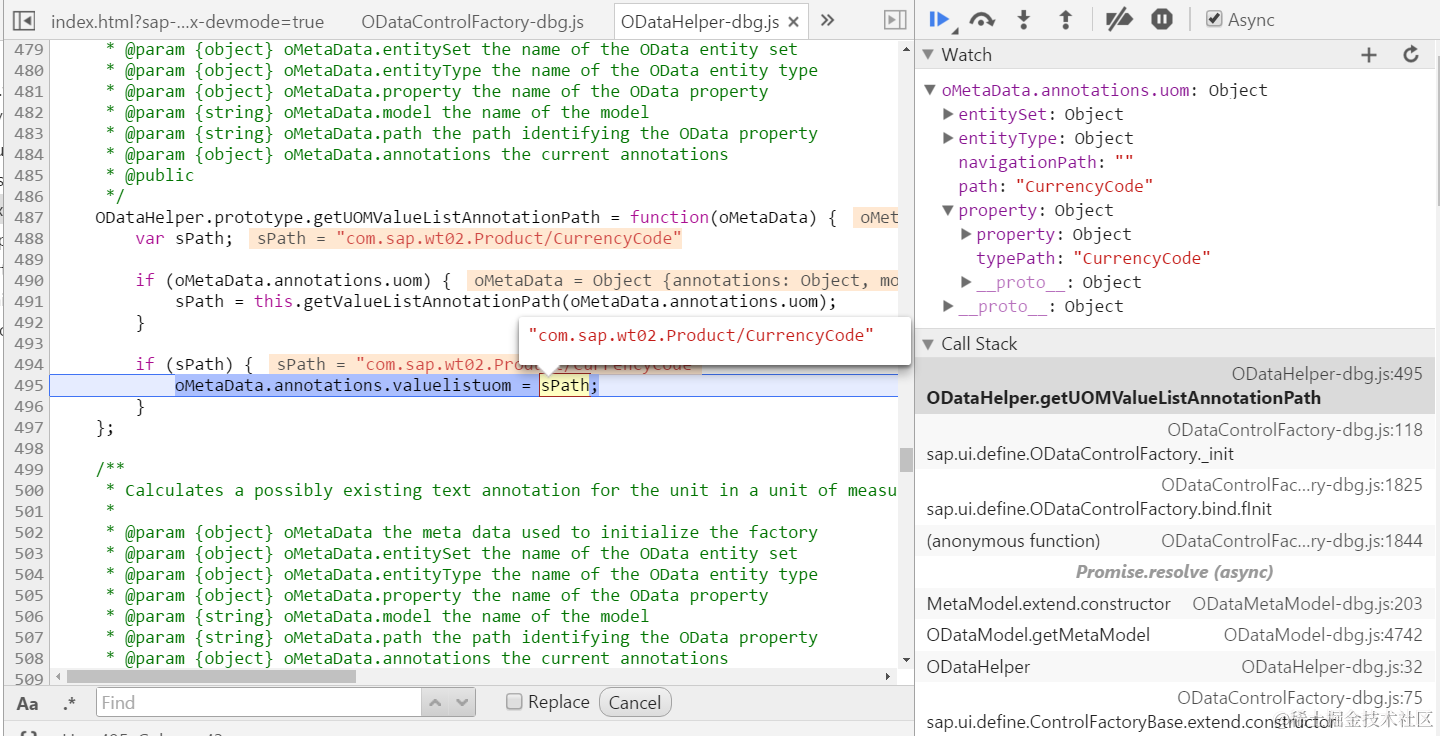Viewport: 1440px width, 736px height.
Task: Toggle pause on exceptions icon
Action: point(1161,19)
